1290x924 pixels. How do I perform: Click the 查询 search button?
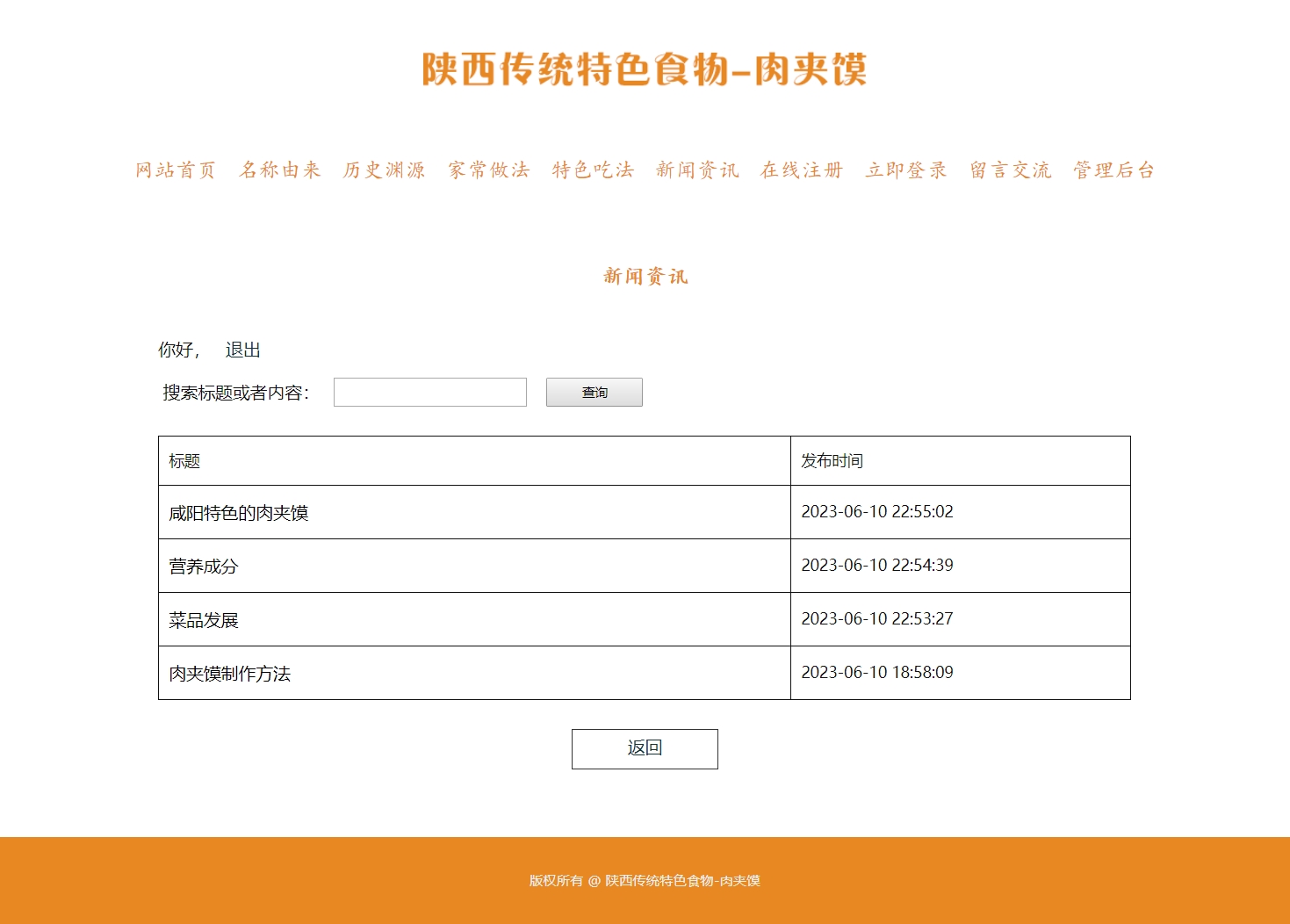coord(595,393)
